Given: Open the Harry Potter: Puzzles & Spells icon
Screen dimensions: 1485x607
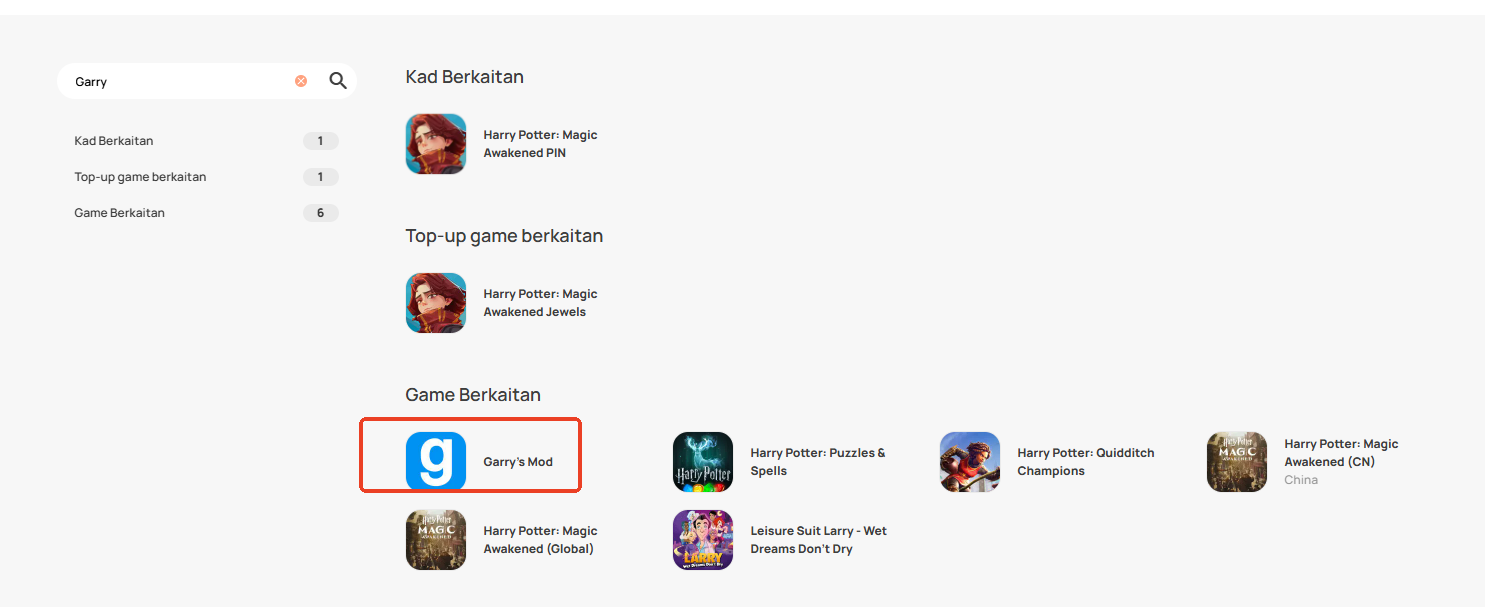Looking at the screenshot, I should click(x=703, y=462).
